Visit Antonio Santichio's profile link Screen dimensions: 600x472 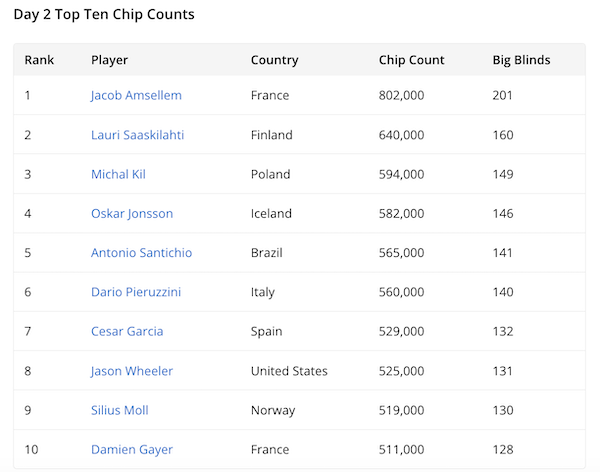click(x=141, y=253)
